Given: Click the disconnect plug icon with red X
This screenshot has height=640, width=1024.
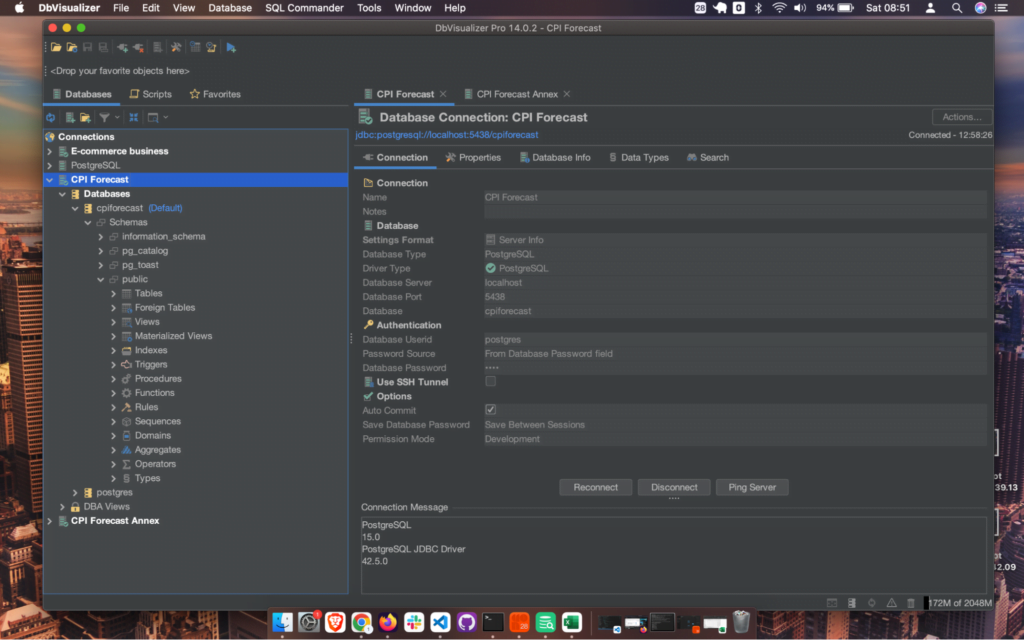Looking at the screenshot, I should coord(138,47).
